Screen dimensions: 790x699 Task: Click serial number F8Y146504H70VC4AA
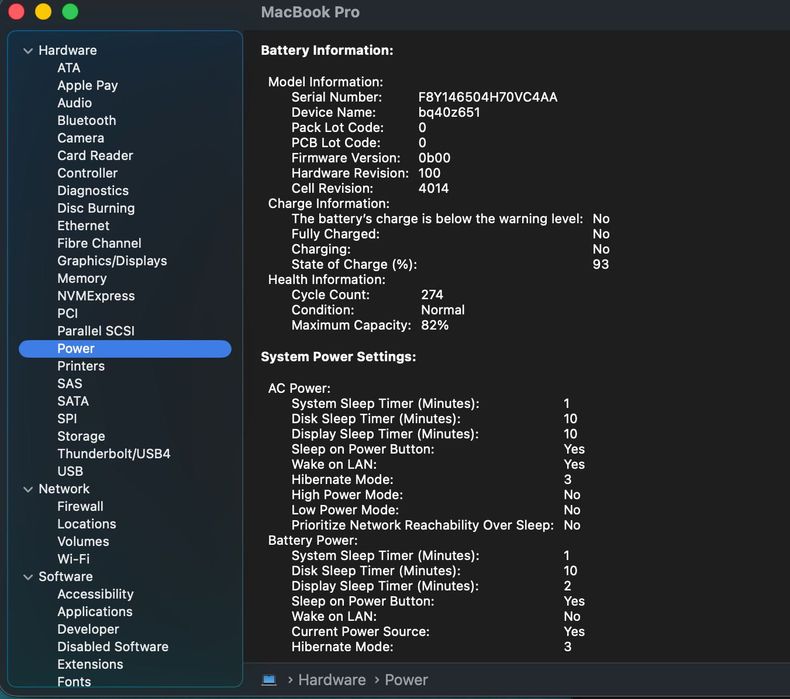click(x=488, y=97)
